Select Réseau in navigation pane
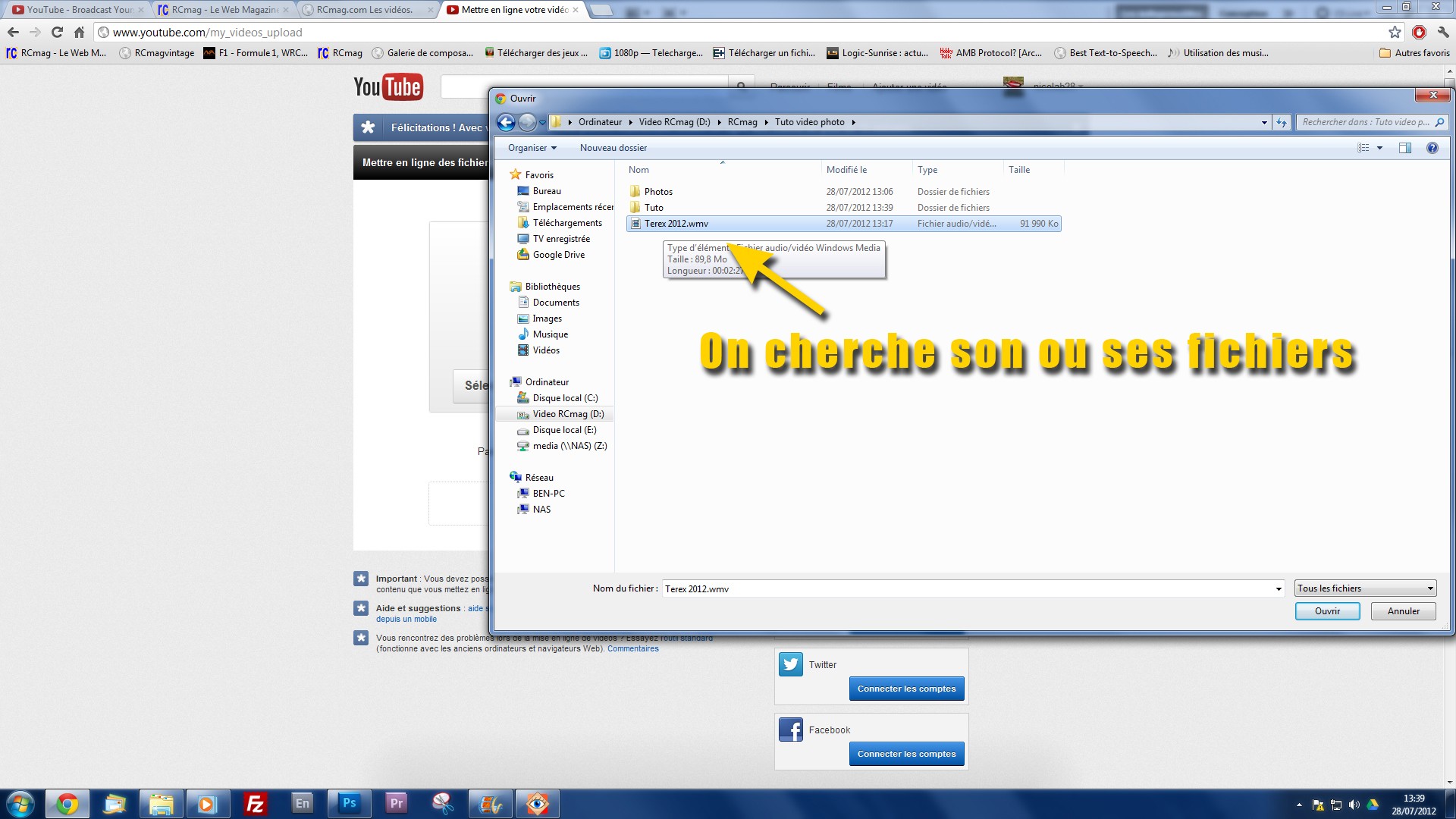 (539, 478)
